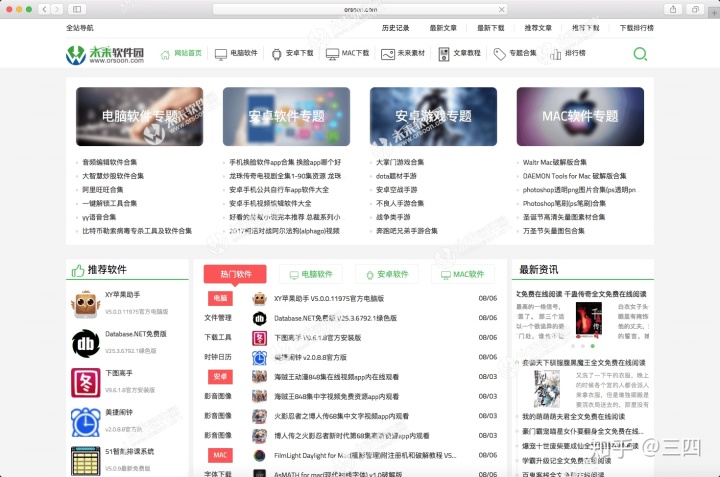
Task: Open the Safari tab overview icon
Action: point(695,9)
